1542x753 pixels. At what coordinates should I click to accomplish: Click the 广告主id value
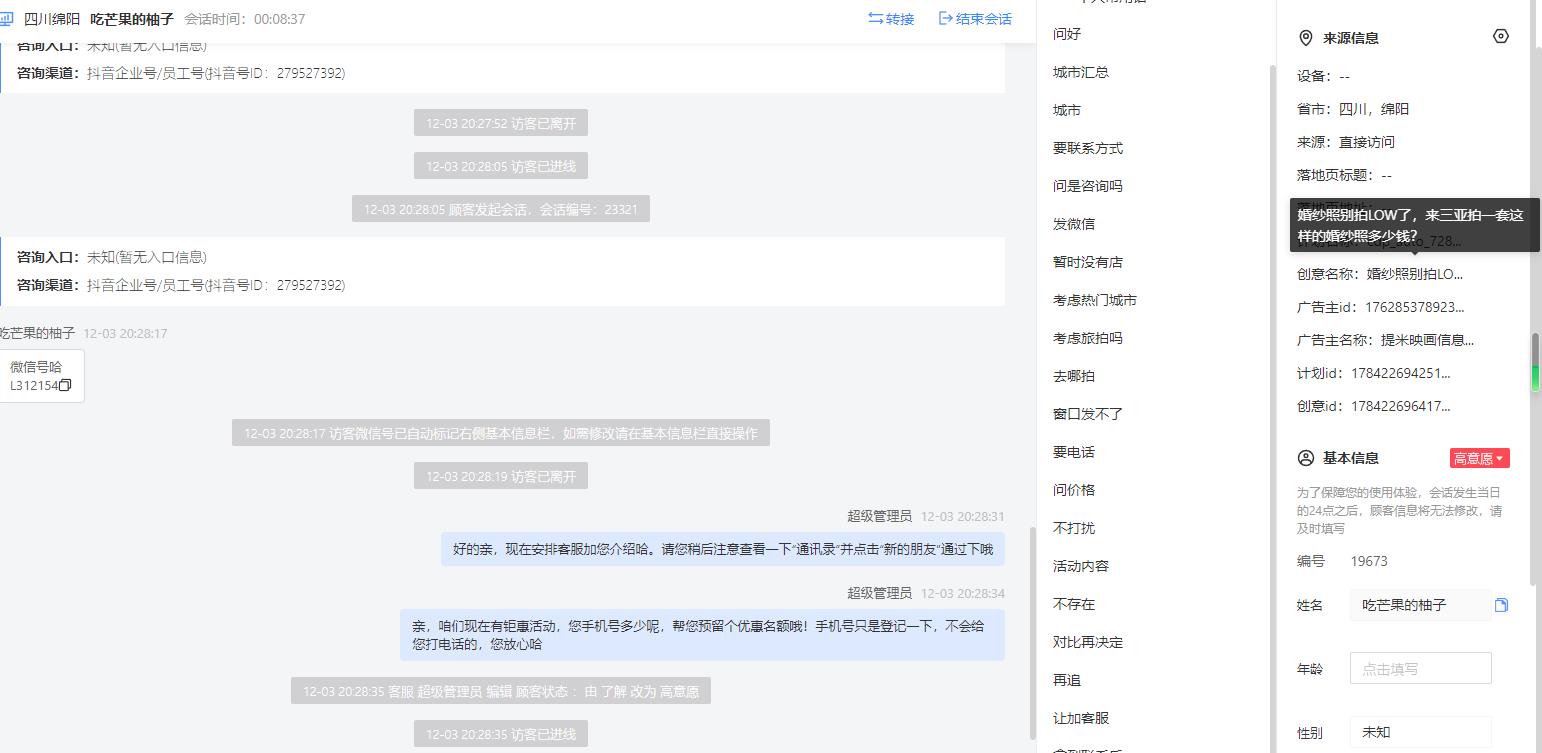[1414, 307]
